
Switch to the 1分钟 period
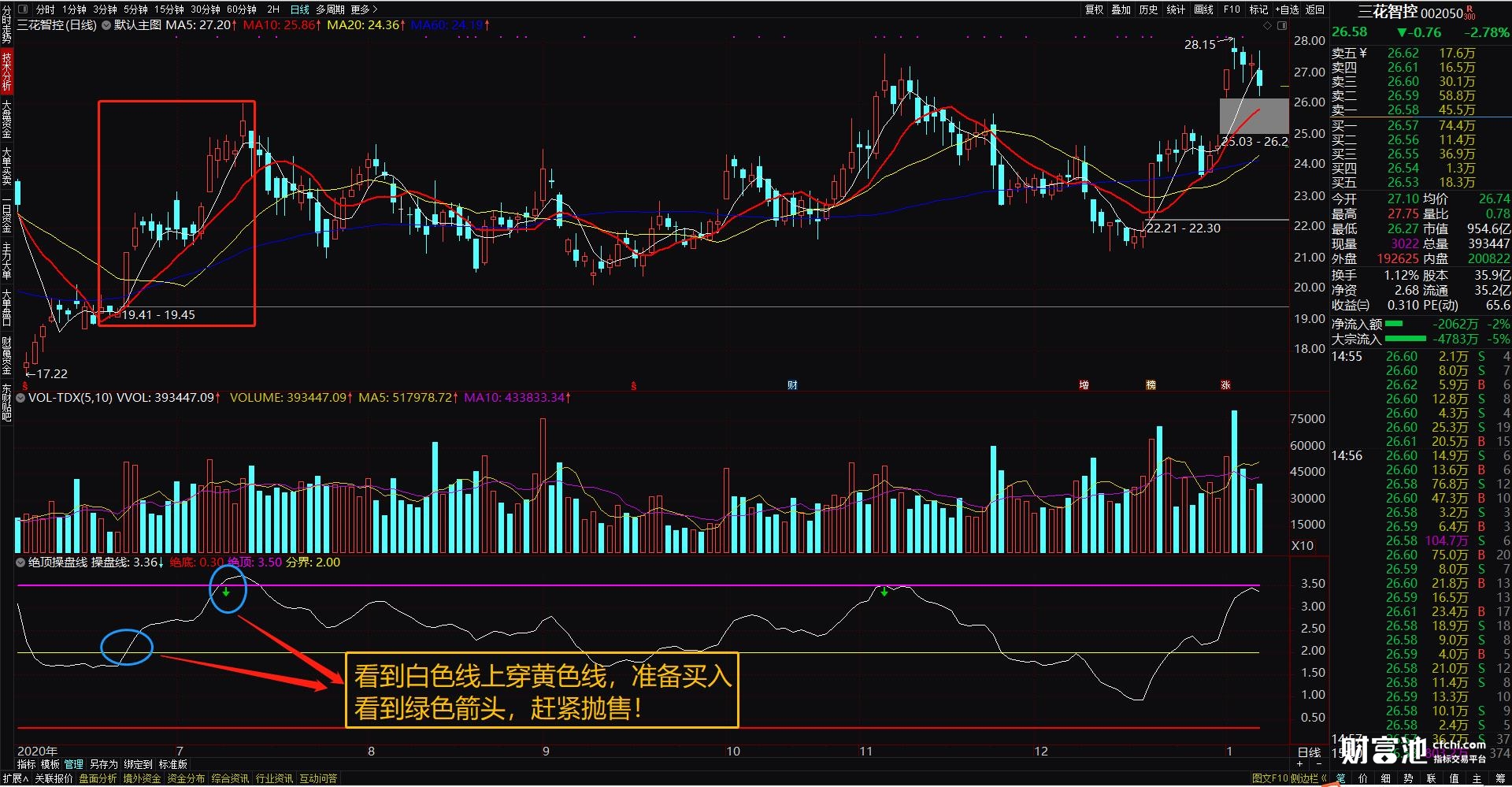tap(75, 9)
